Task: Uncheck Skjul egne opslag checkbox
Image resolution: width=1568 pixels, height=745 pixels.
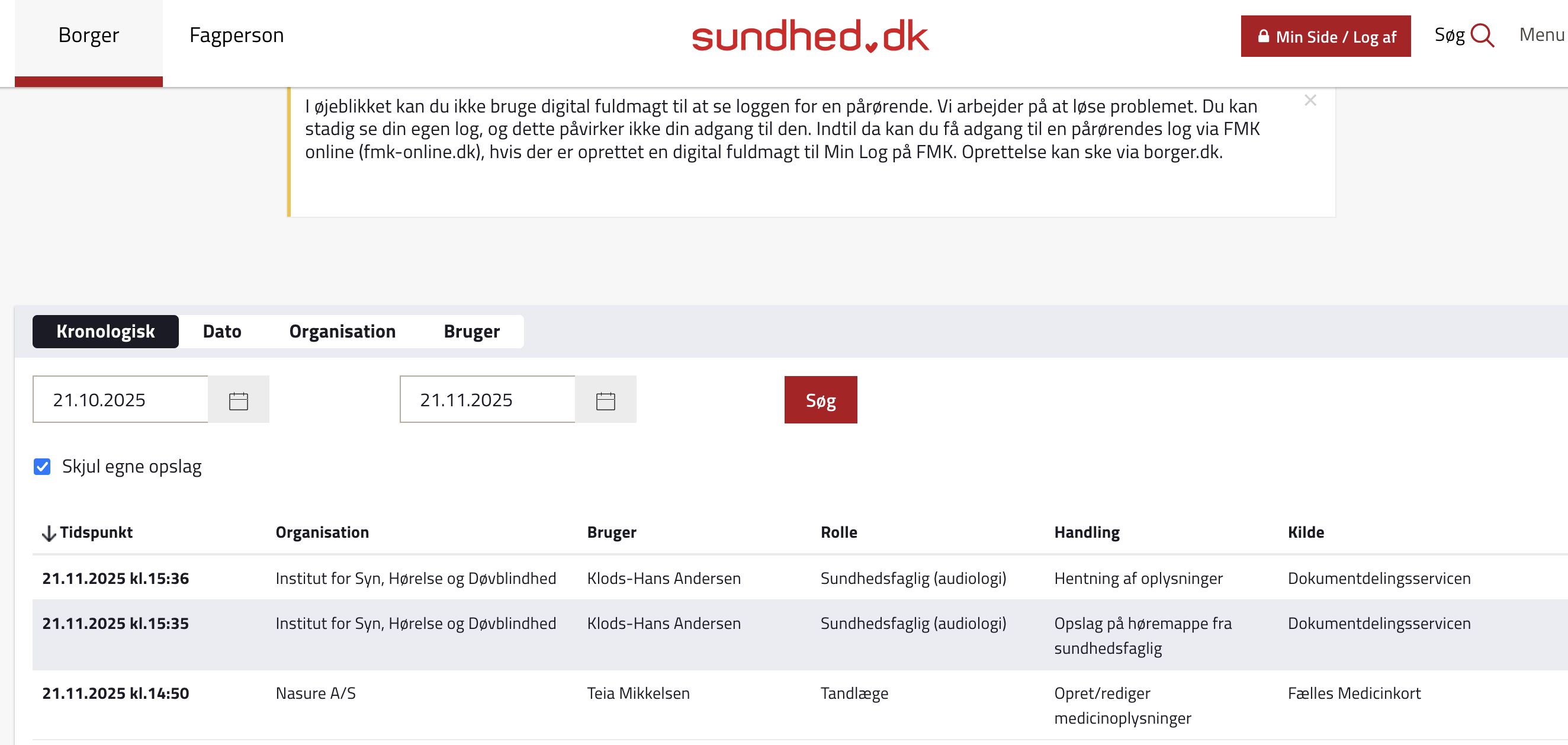Action: coord(42,467)
